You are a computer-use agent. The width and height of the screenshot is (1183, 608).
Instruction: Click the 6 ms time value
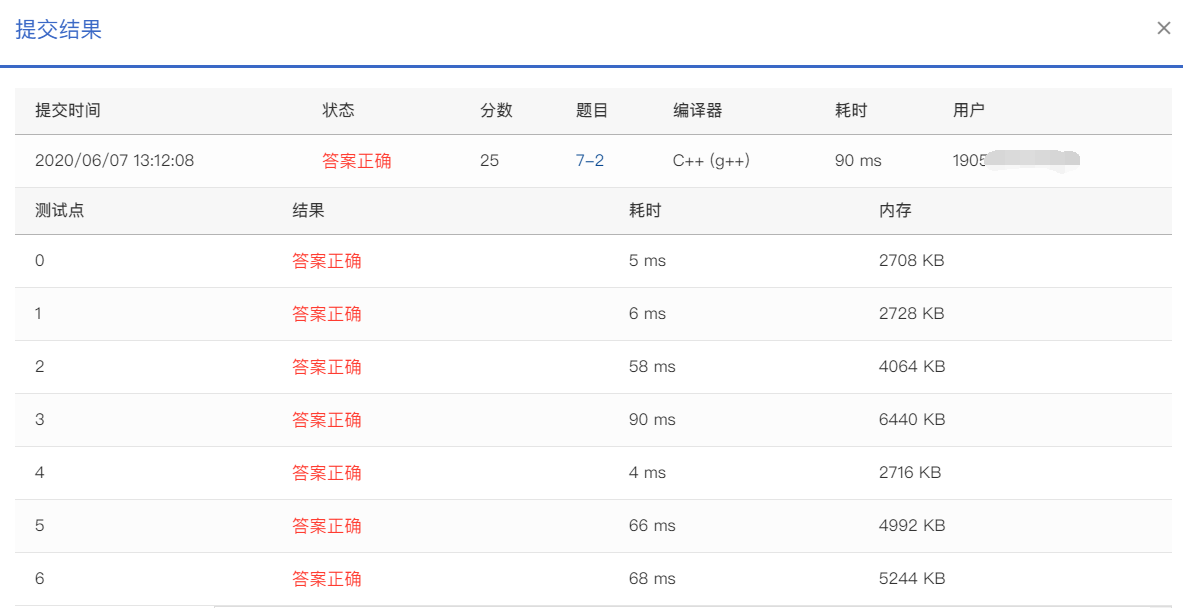point(647,314)
